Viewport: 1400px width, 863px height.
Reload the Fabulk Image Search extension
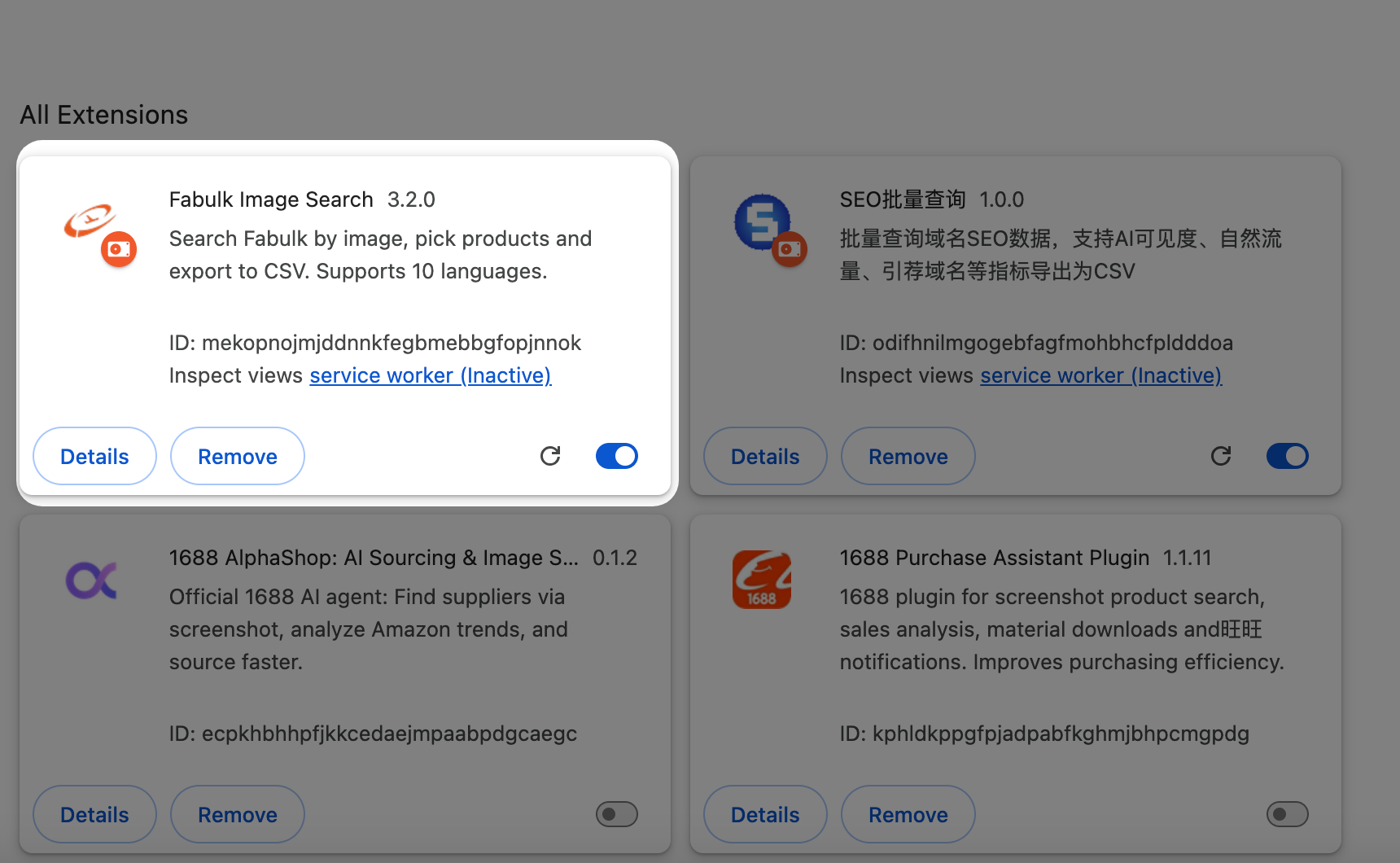pyautogui.click(x=550, y=456)
